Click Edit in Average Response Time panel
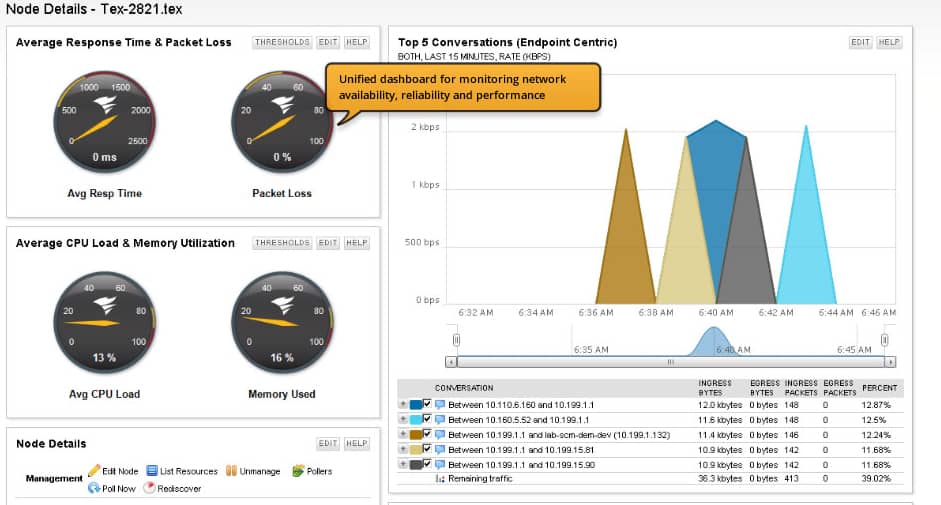Screen dimensions: 941x505 (x=328, y=42)
